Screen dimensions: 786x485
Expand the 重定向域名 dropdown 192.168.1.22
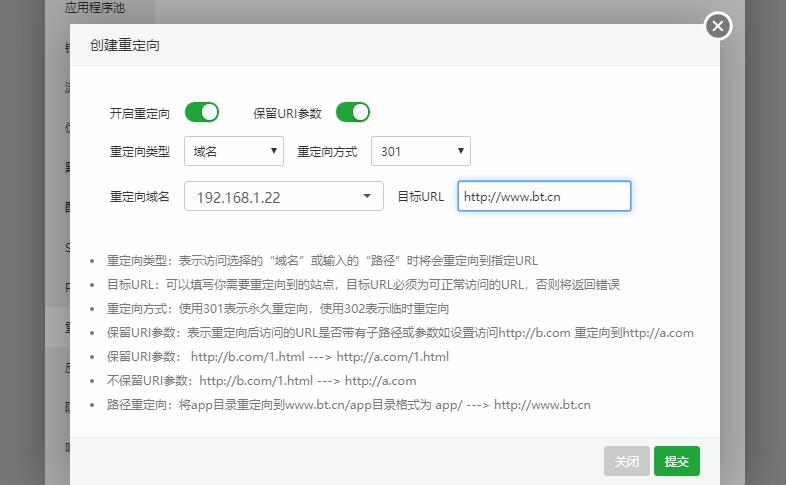click(x=284, y=196)
